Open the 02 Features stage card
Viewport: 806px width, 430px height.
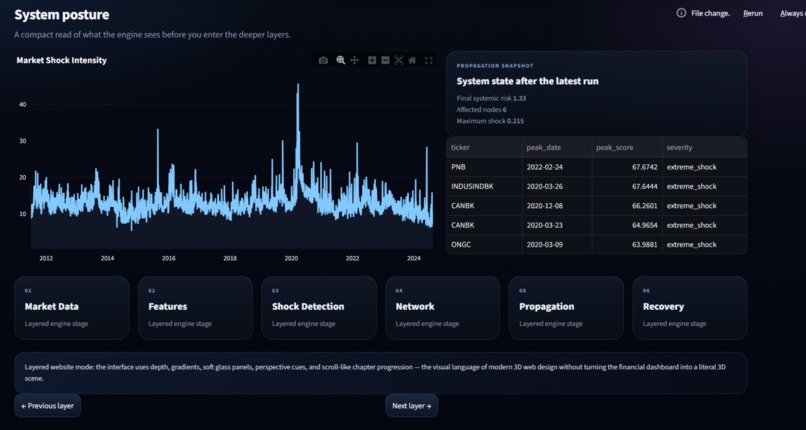pos(195,308)
